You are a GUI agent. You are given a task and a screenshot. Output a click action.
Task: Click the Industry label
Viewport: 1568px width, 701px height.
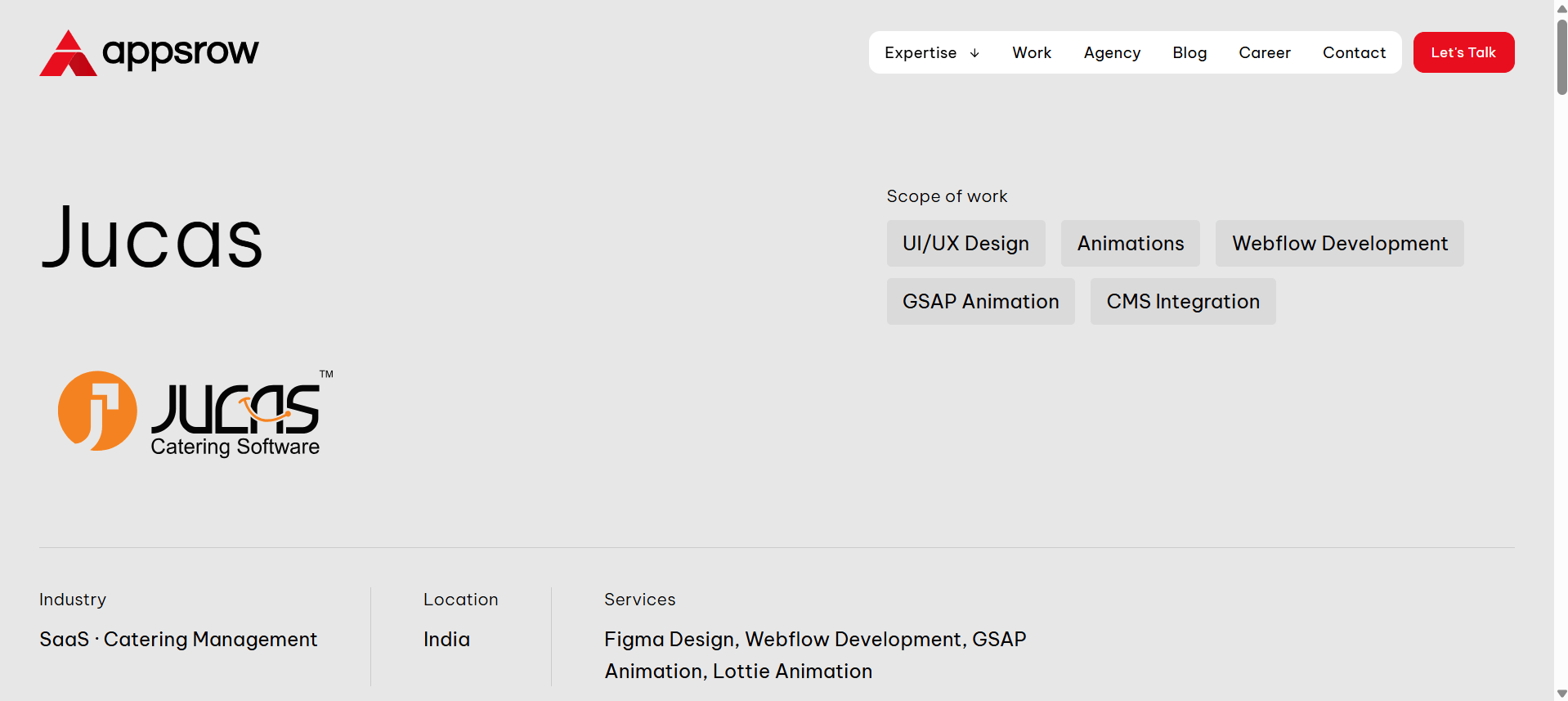73,600
